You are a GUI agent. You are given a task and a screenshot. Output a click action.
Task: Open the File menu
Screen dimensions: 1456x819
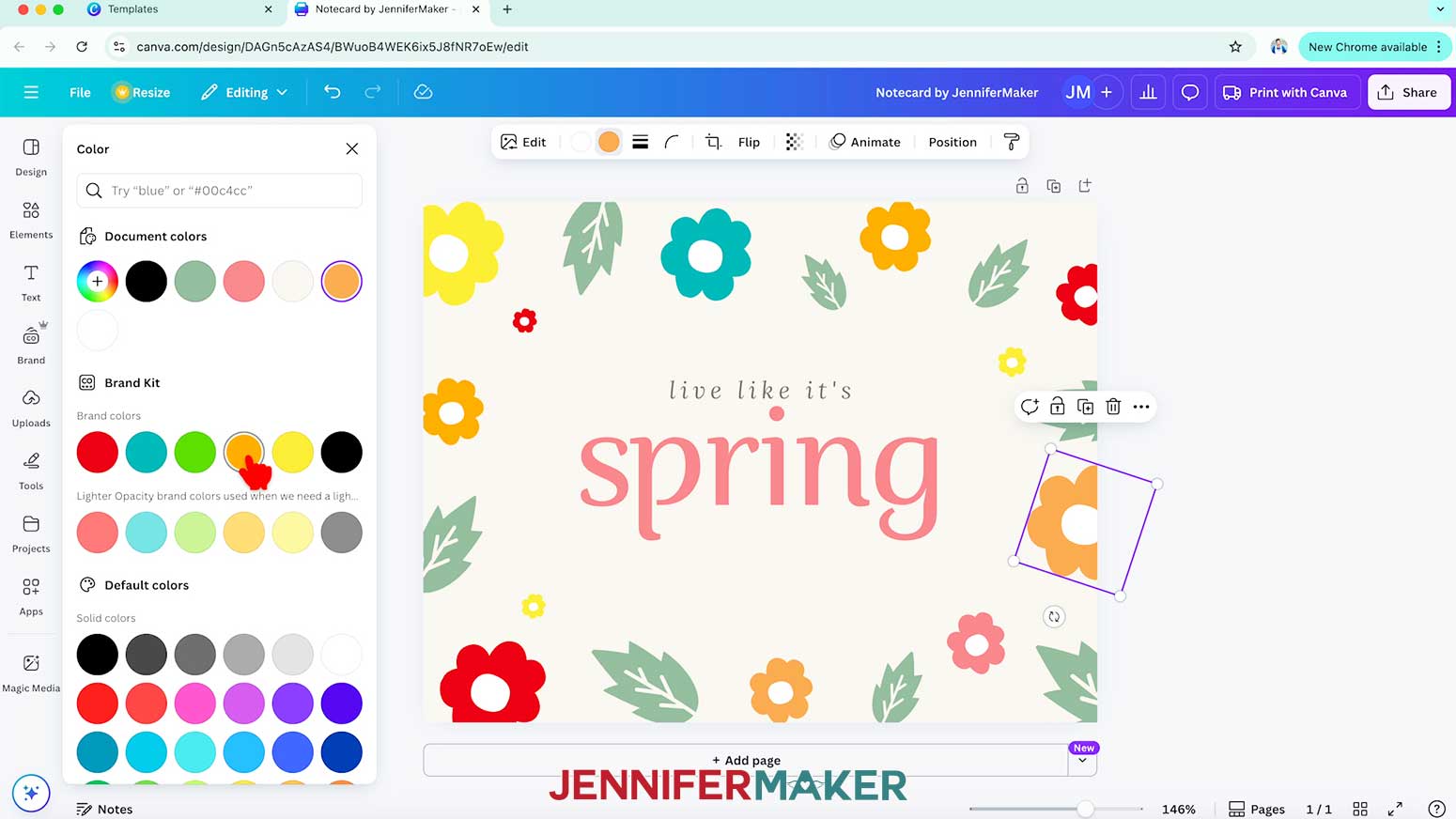pos(80,92)
